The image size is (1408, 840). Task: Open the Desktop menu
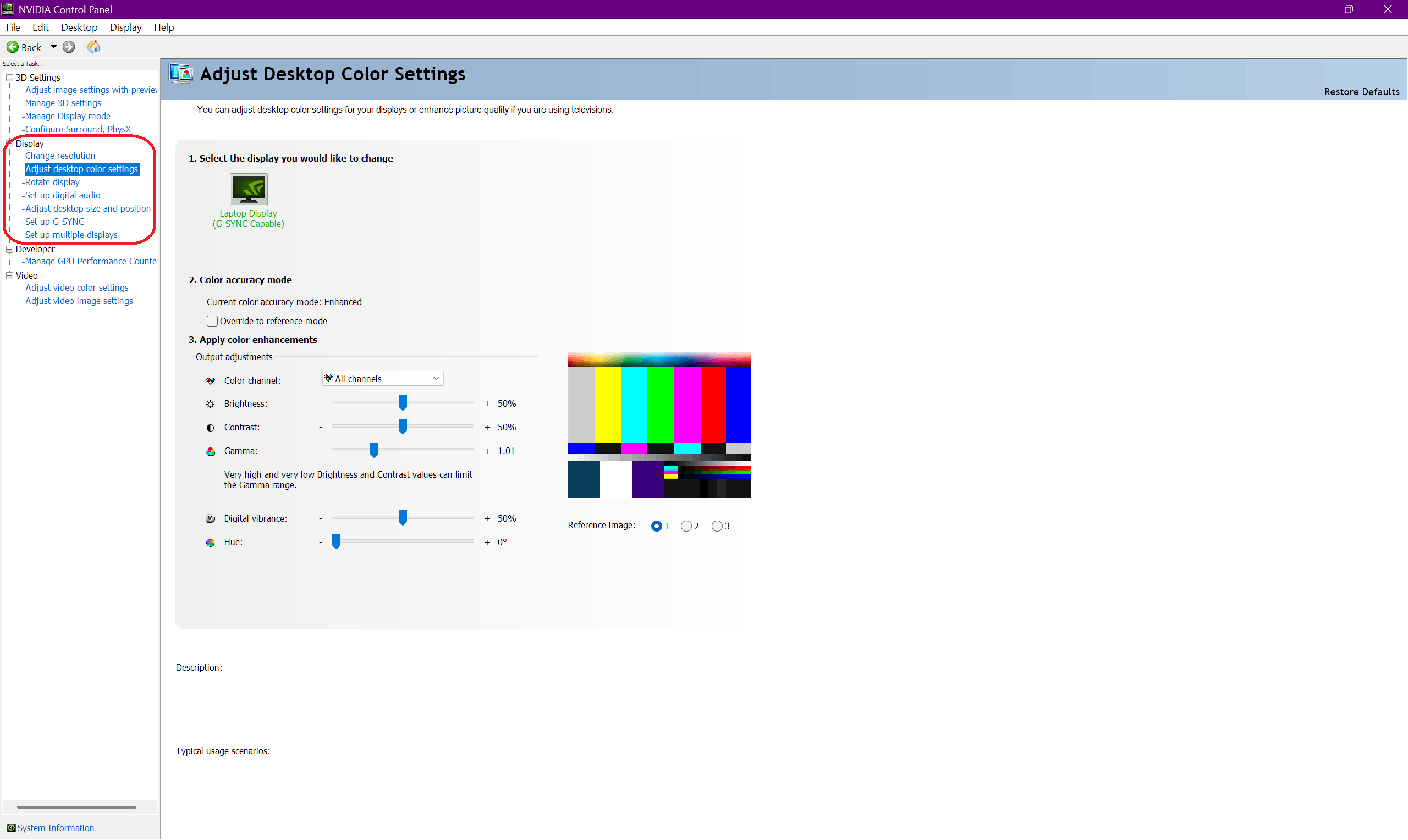(x=79, y=27)
